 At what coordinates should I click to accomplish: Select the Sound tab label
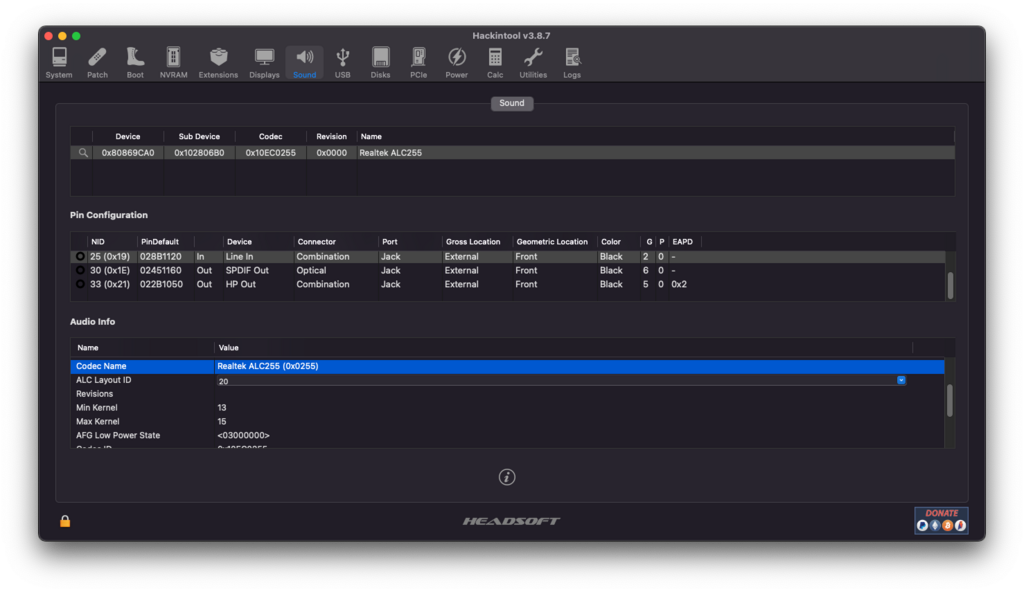[512, 103]
